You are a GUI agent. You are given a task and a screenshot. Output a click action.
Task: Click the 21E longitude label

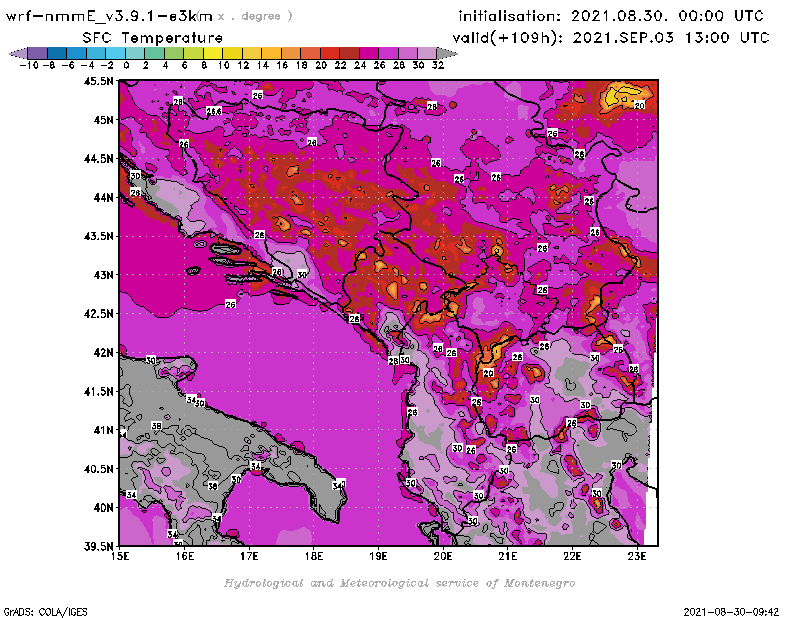(508, 556)
